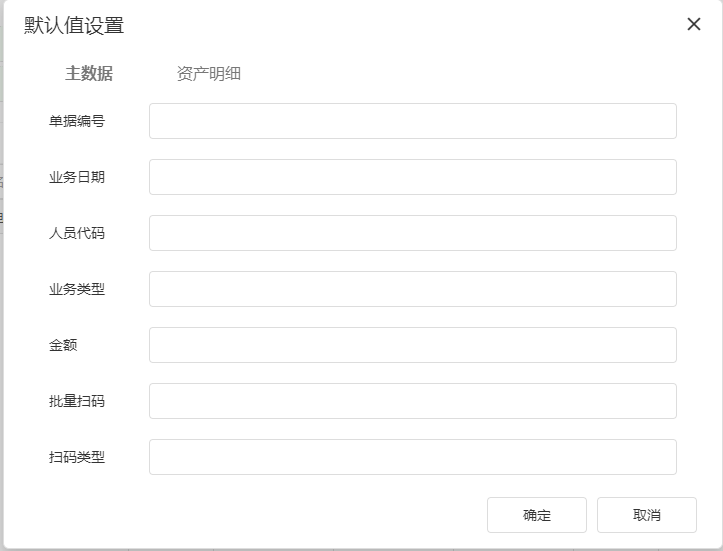Viewport: 723px width, 551px height.
Task: Select the 人员代码 text field
Action: point(412,233)
